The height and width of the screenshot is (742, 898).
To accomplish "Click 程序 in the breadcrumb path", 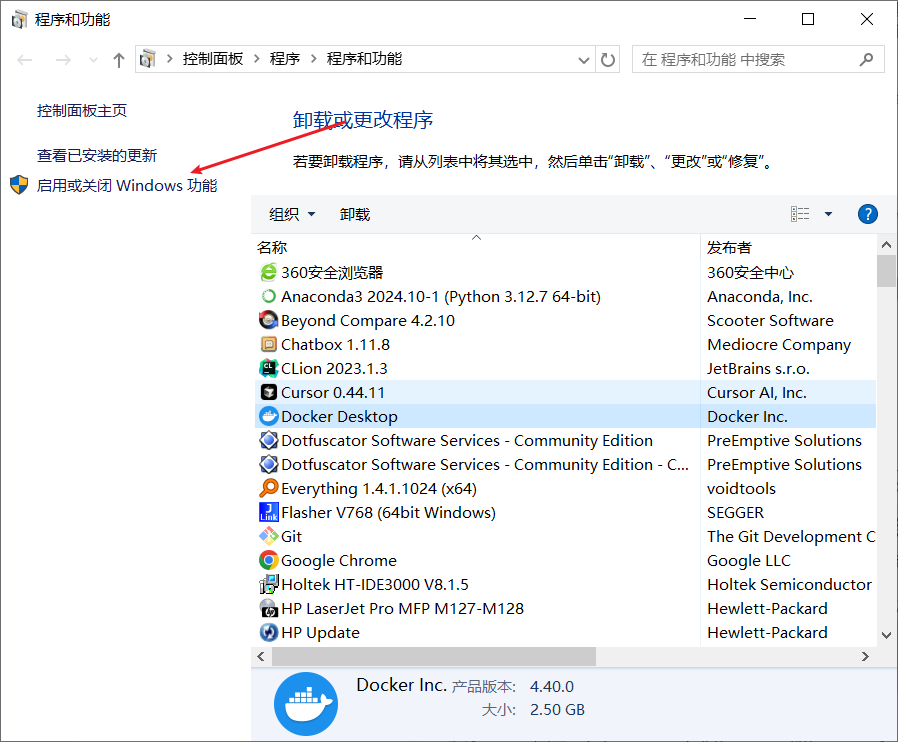I will coord(285,59).
